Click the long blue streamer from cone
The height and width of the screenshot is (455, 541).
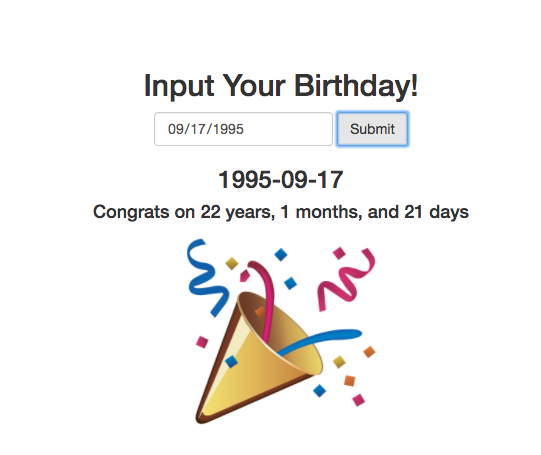[319, 342]
